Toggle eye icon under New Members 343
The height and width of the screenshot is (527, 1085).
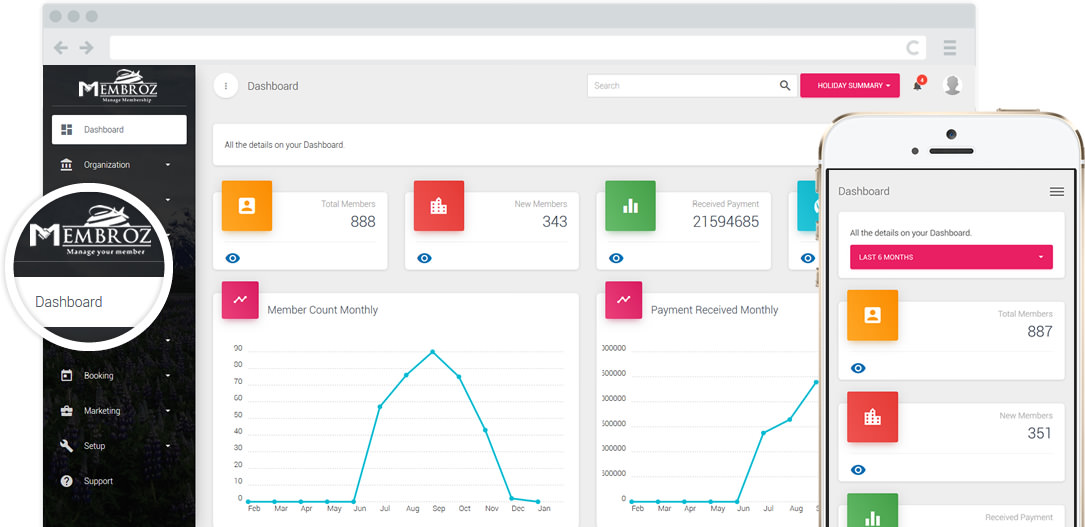click(x=424, y=258)
